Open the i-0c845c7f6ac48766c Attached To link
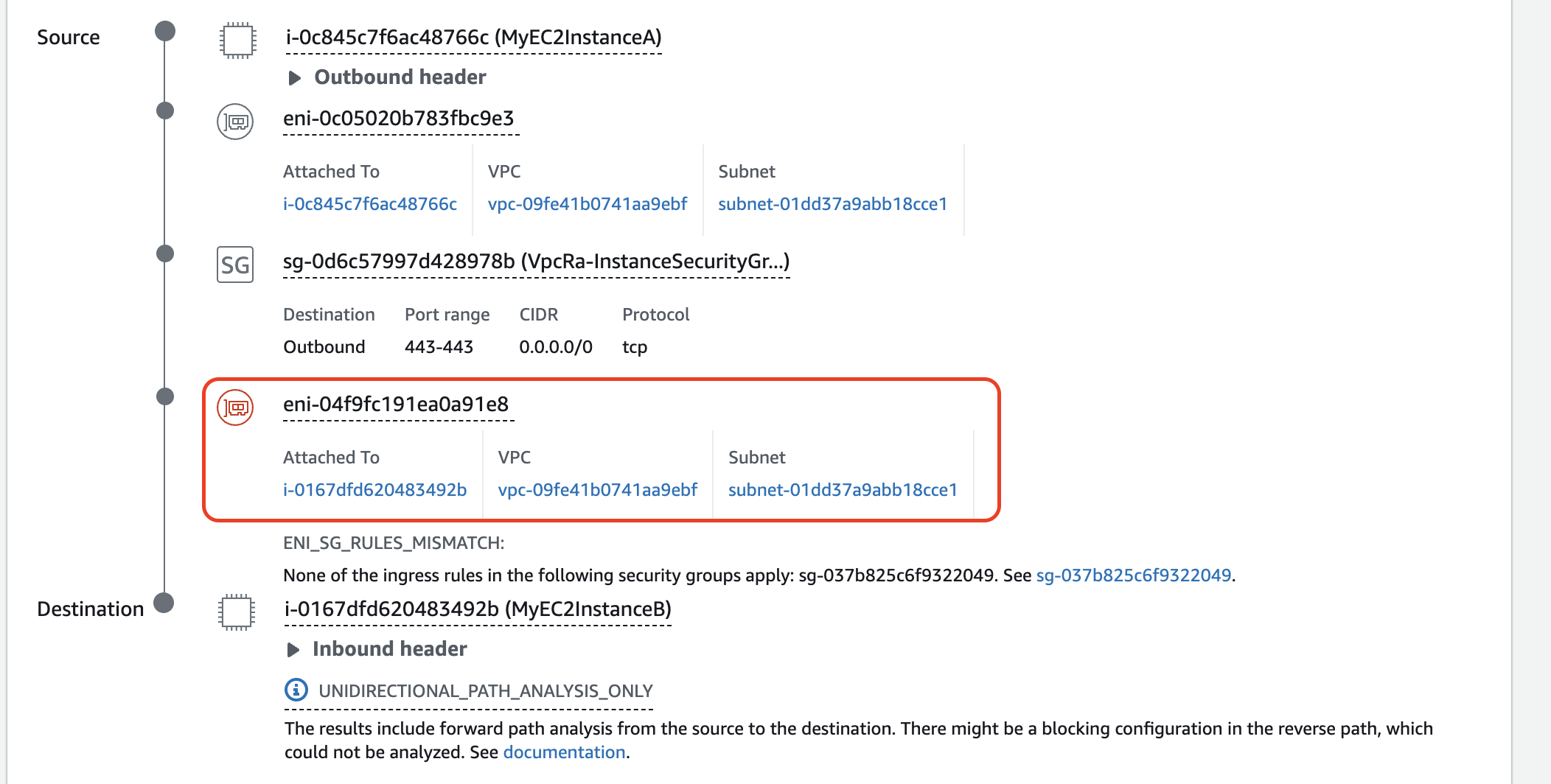1551x784 pixels. (370, 204)
